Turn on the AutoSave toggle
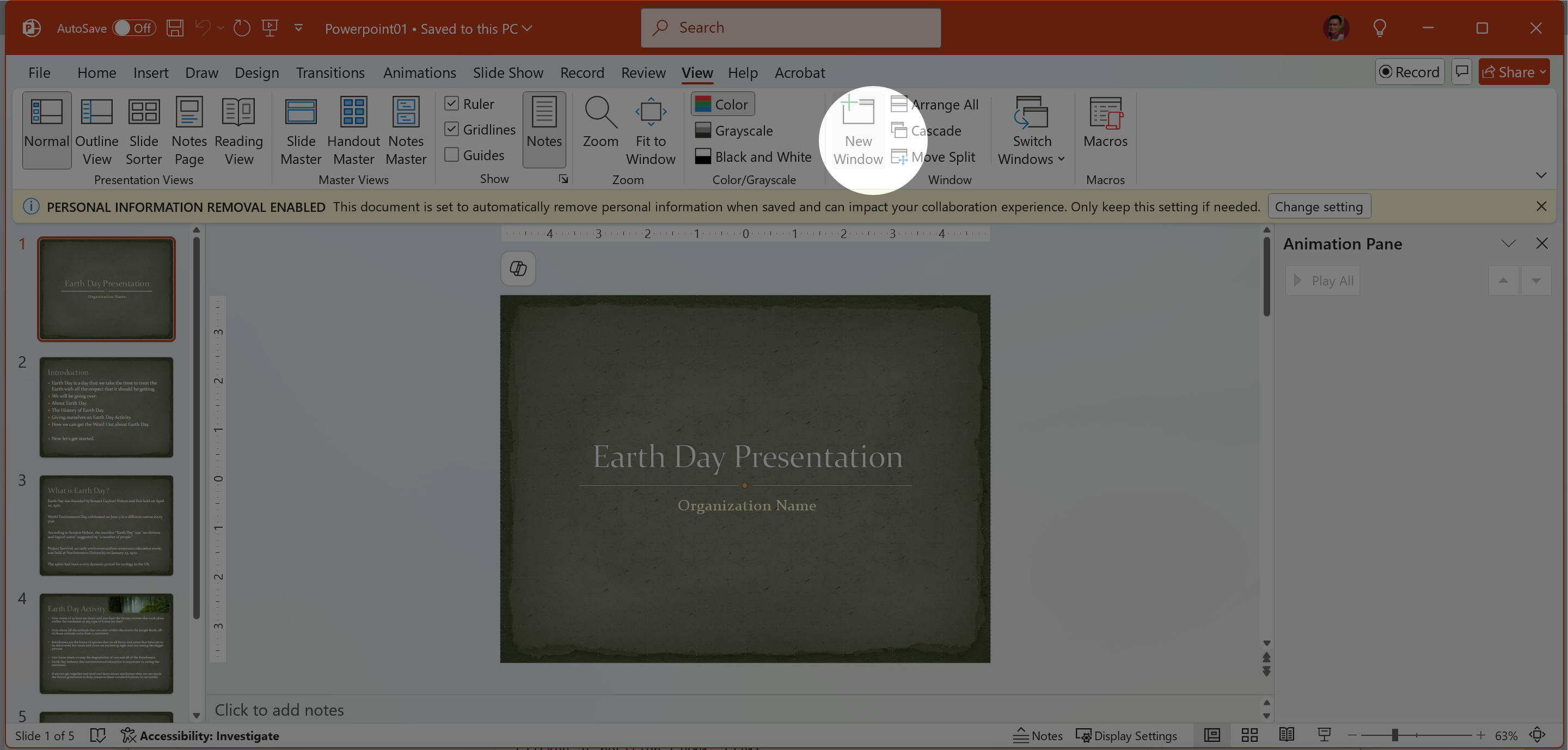The height and width of the screenshot is (750, 1568). (x=134, y=28)
